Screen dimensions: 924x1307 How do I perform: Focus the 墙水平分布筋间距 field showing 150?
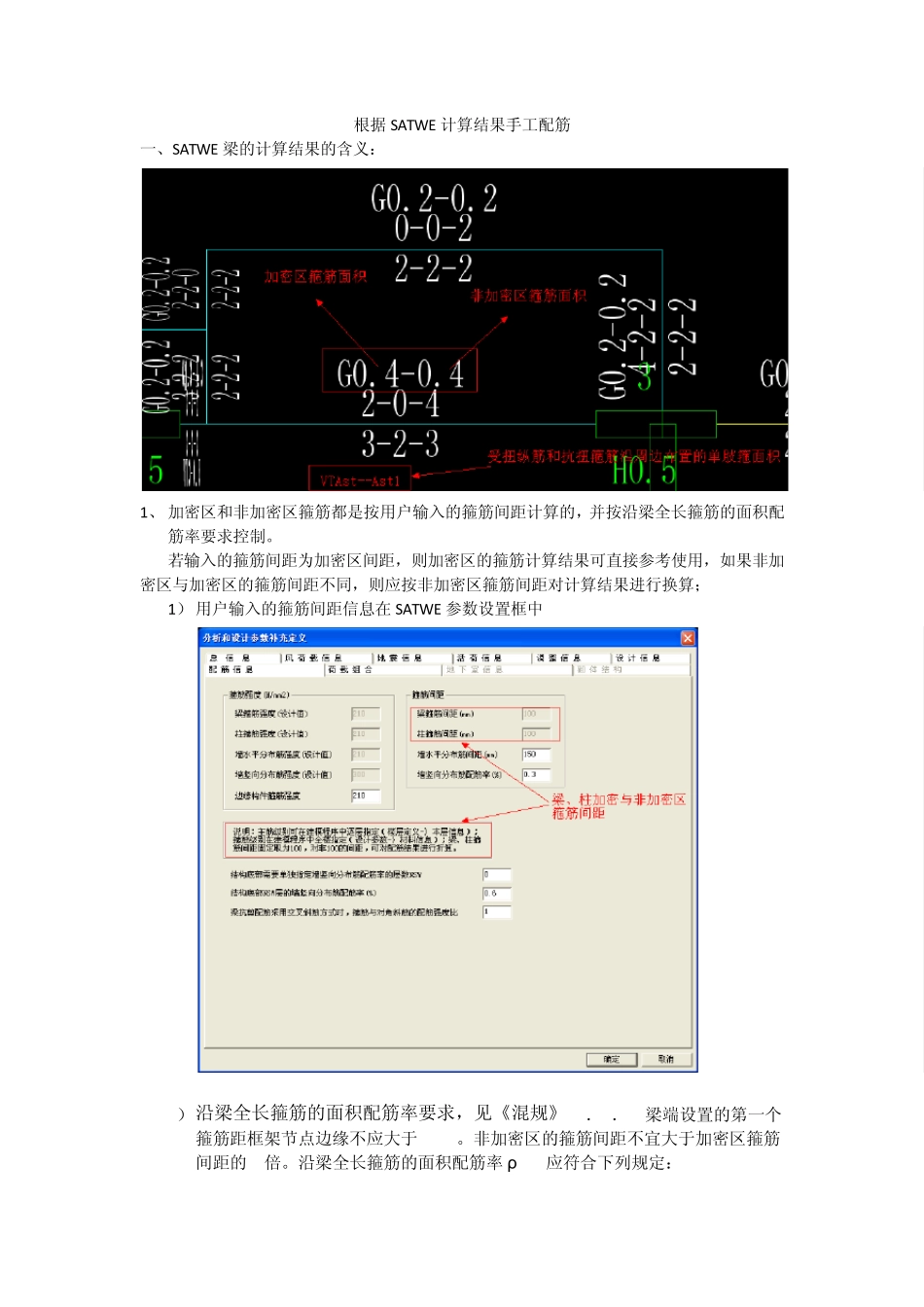pos(536,755)
